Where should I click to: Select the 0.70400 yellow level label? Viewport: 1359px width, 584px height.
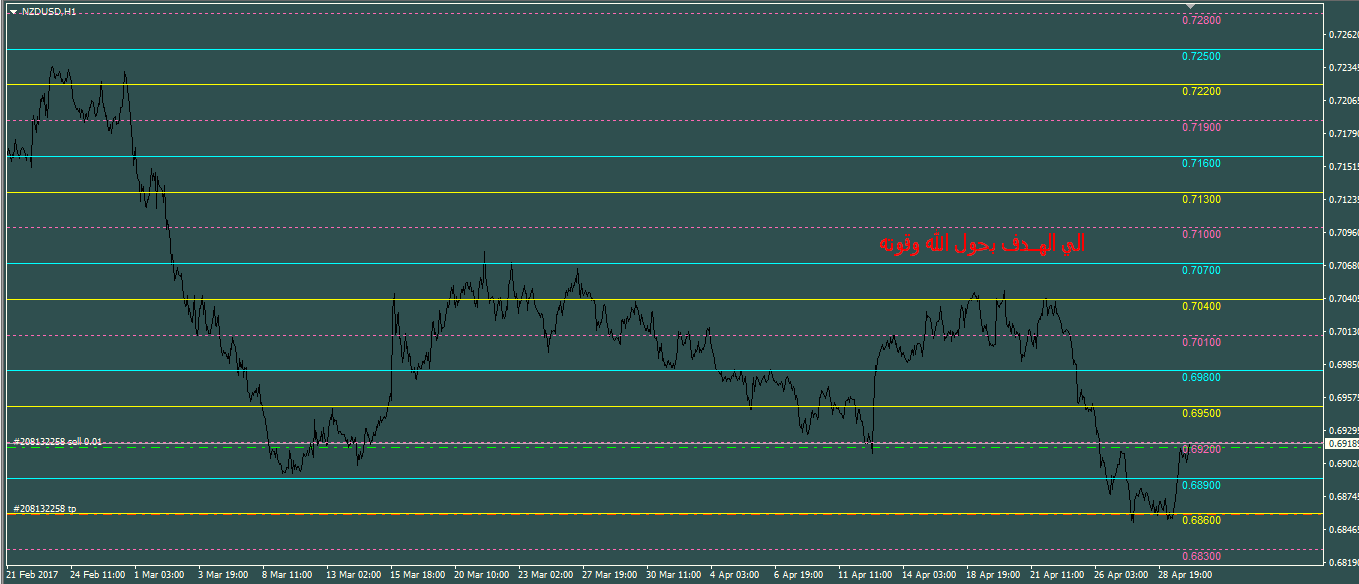pyautogui.click(x=1201, y=306)
